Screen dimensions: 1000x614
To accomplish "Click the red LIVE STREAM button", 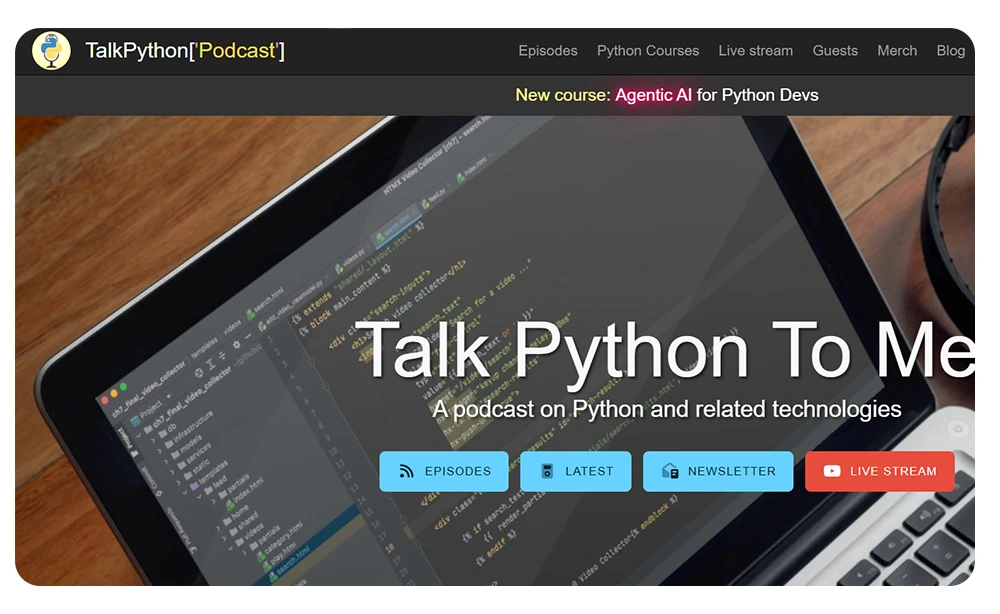I will [880, 471].
